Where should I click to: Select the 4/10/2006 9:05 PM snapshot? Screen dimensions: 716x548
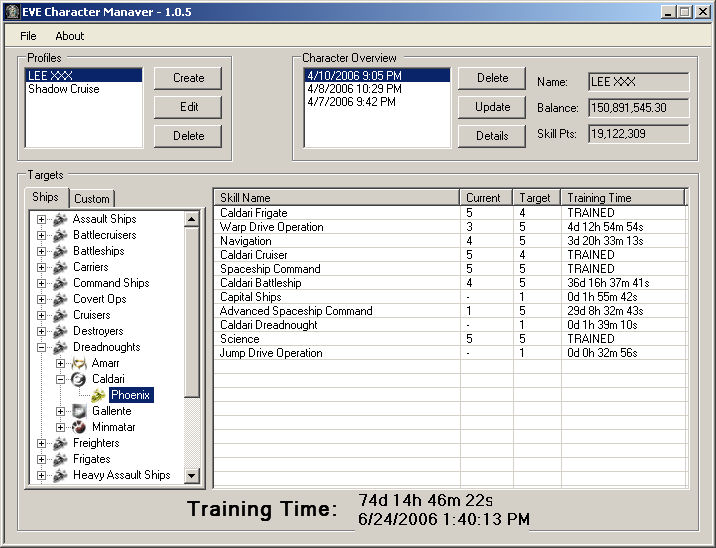[x=377, y=75]
